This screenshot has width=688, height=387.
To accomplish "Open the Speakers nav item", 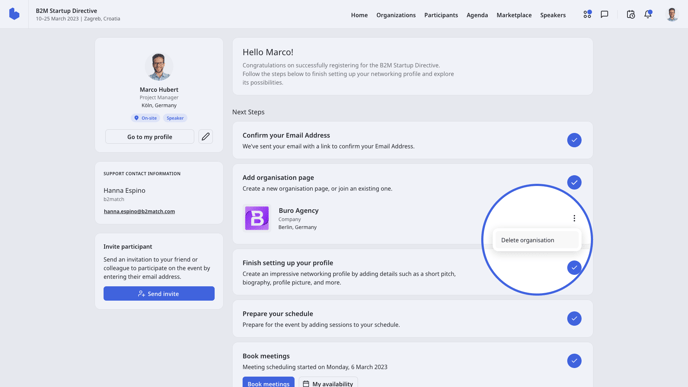I will 553,15.
